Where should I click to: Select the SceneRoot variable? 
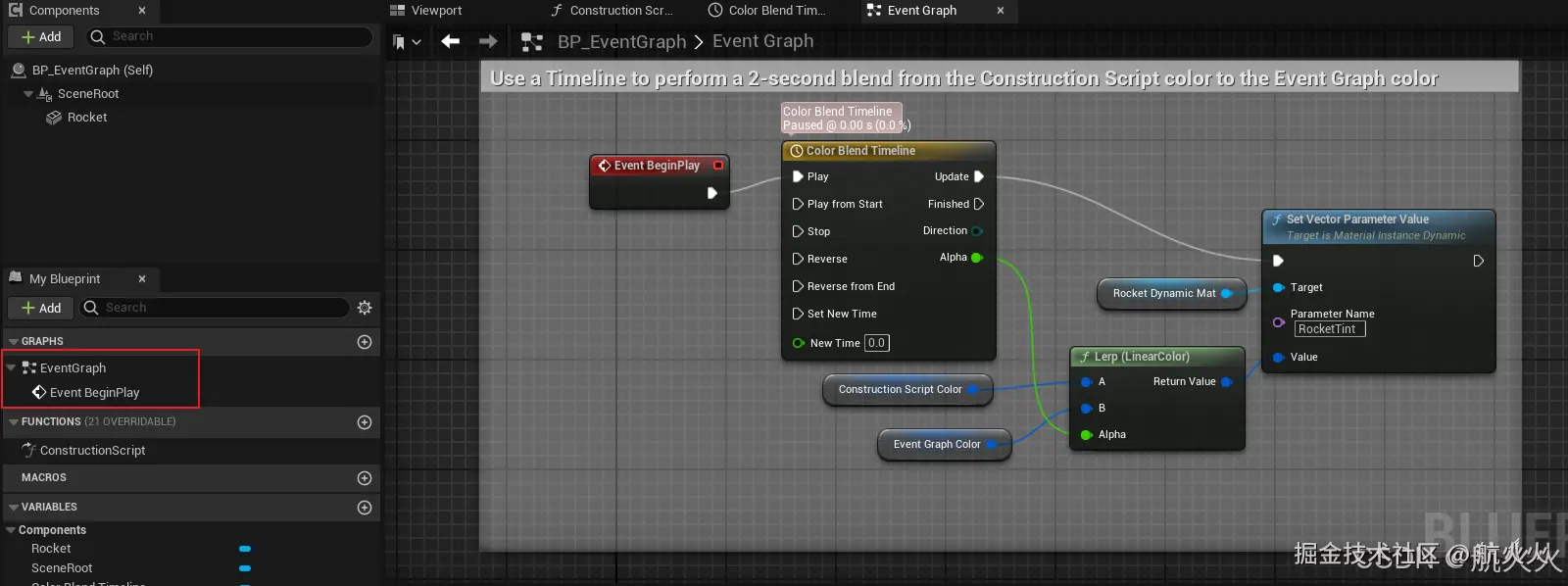pyautogui.click(x=62, y=568)
